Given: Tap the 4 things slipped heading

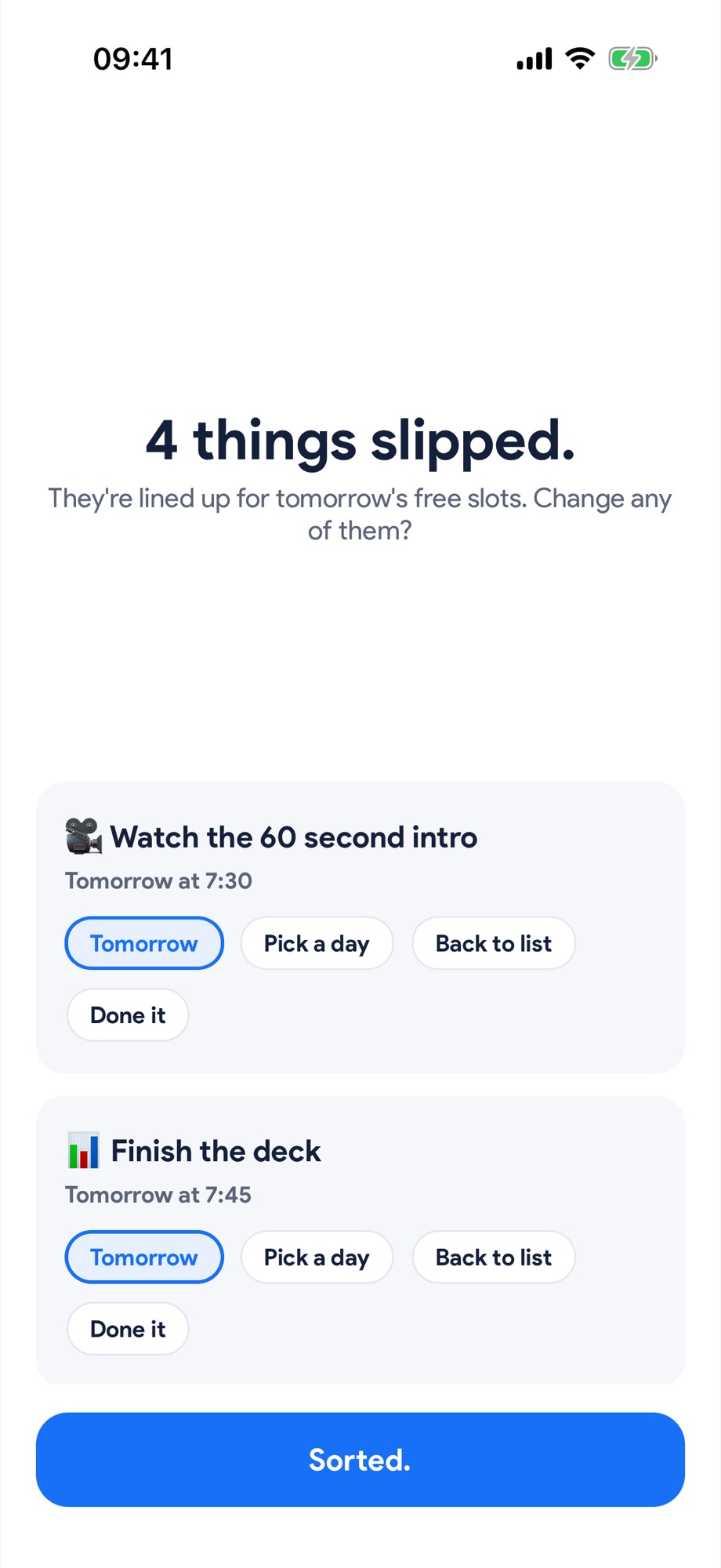Looking at the screenshot, I should [360, 440].
